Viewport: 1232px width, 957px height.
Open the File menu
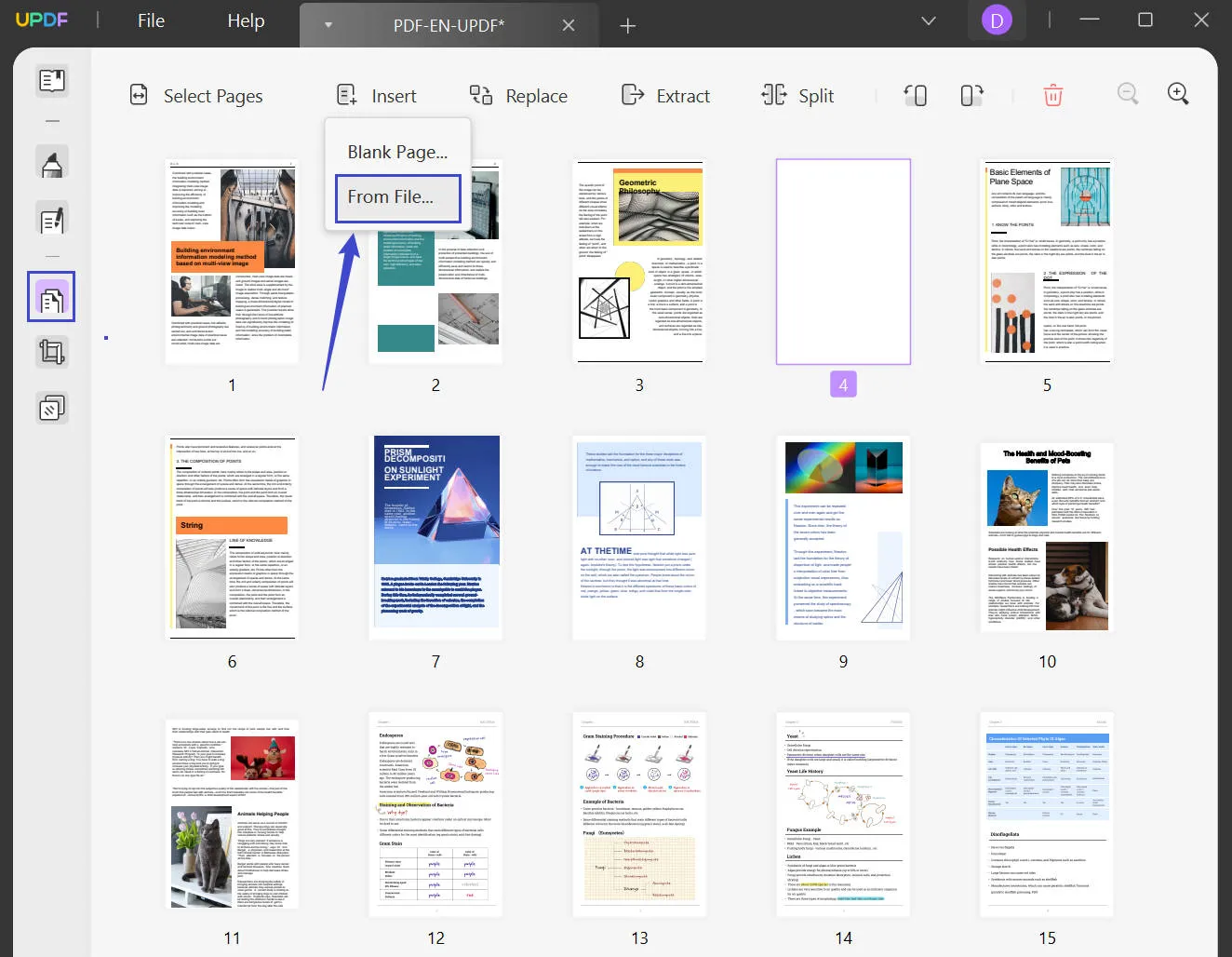[x=150, y=20]
